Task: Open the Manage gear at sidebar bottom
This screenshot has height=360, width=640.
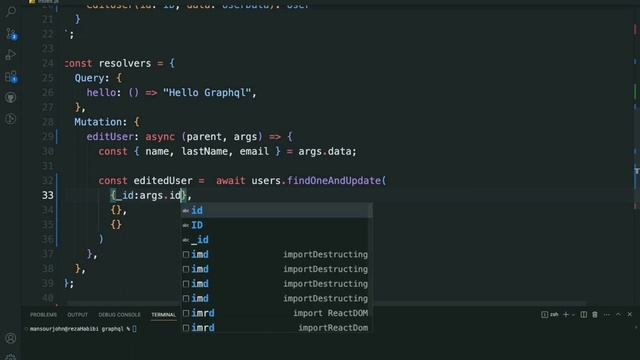Action: (11, 357)
